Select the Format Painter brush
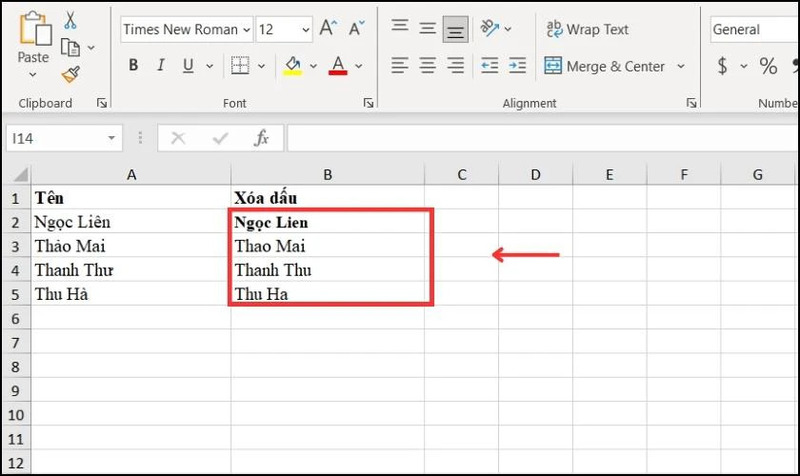The height and width of the screenshot is (476, 800). pos(70,74)
